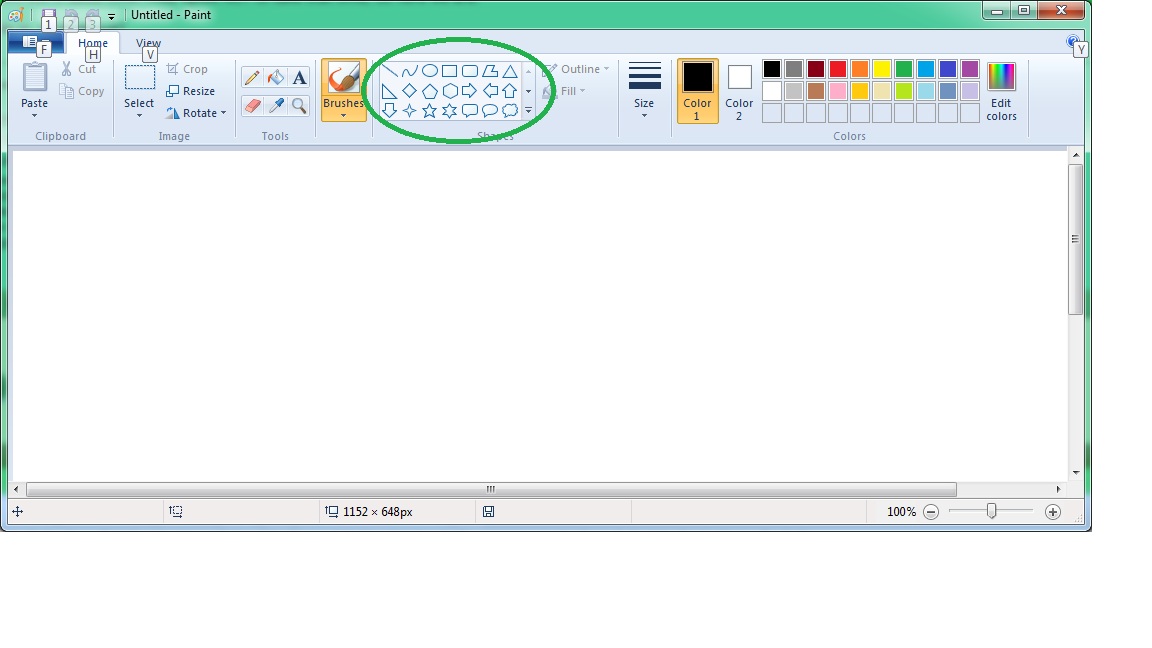This screenshot has height=648, width=1152.
Task: Activate the Text tool
Action: [299, 78]
